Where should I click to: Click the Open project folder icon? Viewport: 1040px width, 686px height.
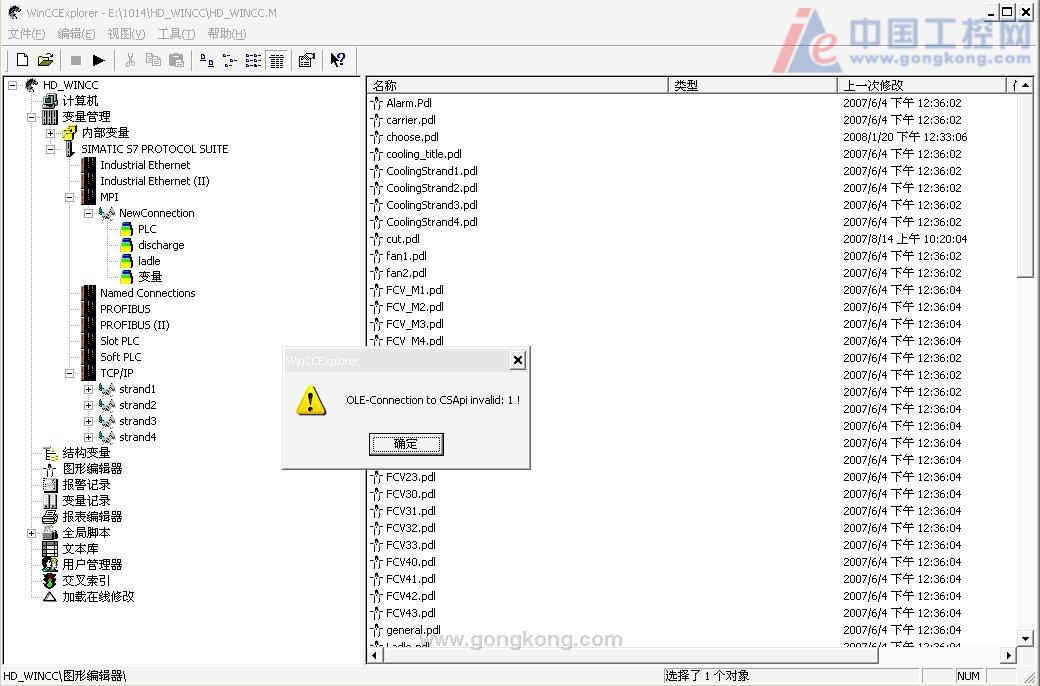pos(45,60)
